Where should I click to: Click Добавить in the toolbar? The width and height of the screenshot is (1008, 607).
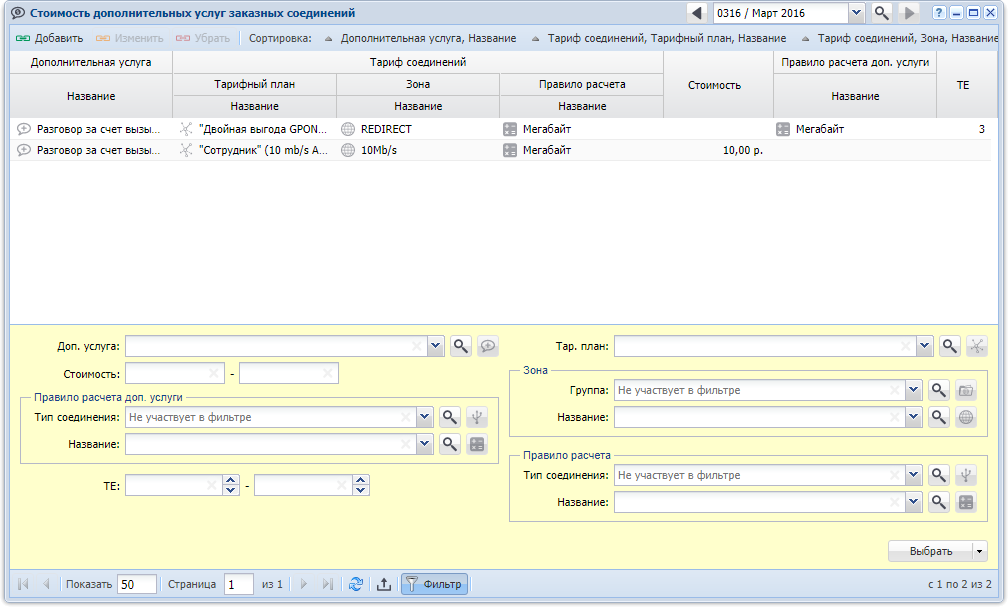point(50,39)
